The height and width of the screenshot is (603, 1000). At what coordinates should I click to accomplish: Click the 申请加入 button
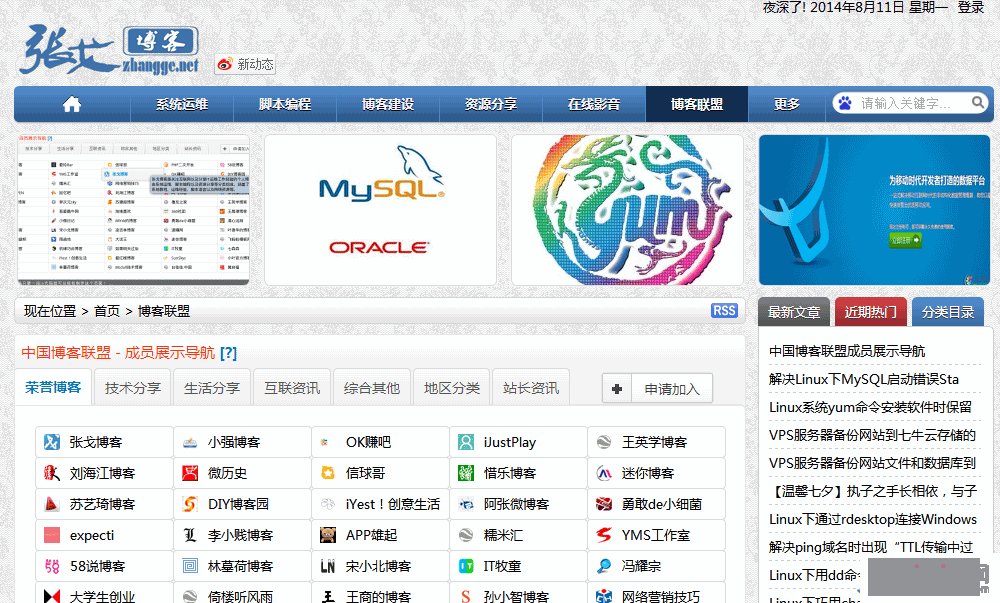pos(672,389)
